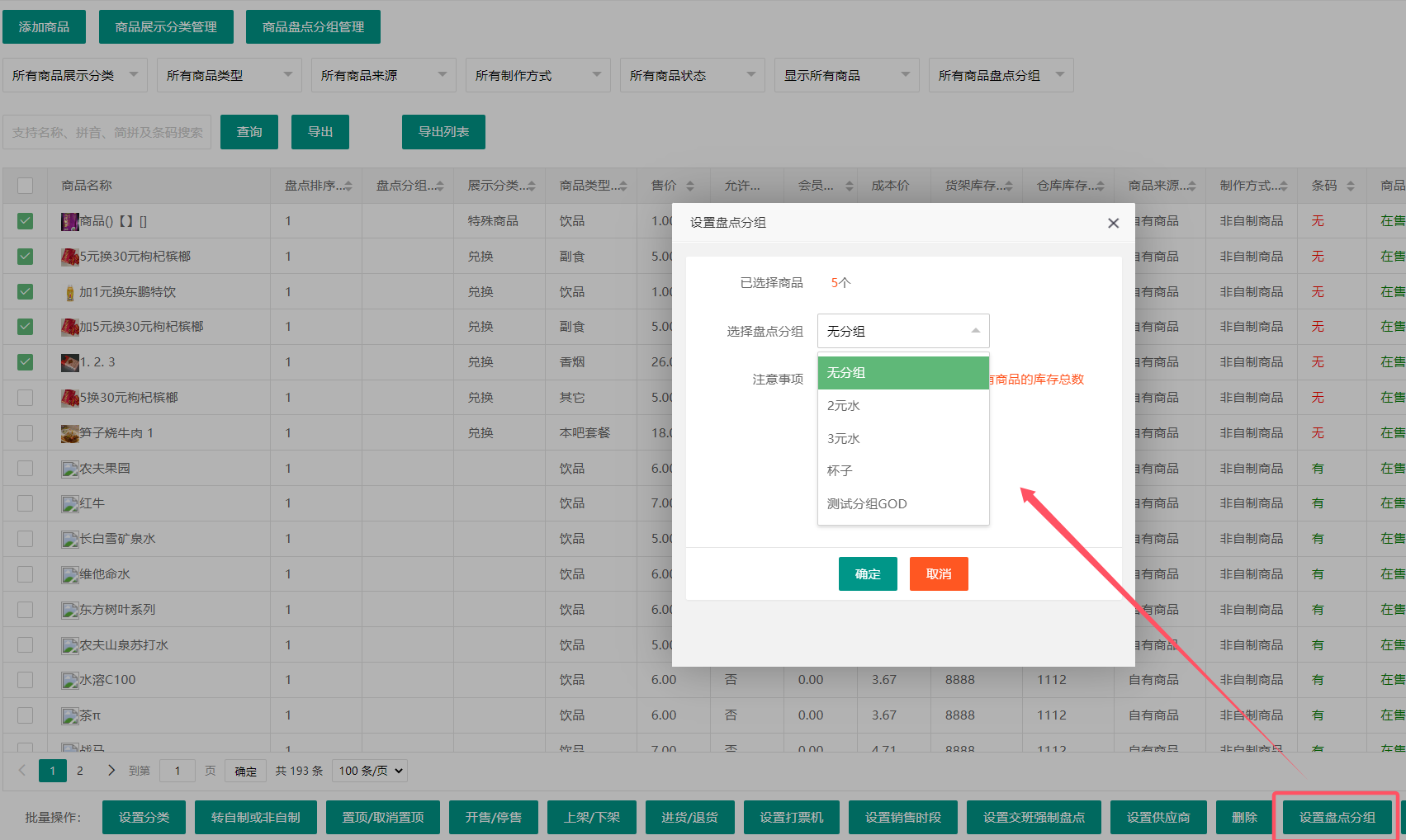
Task: Open the 100 条/页 page size selector
Action: pyautogui.click(x=371, y=771)
